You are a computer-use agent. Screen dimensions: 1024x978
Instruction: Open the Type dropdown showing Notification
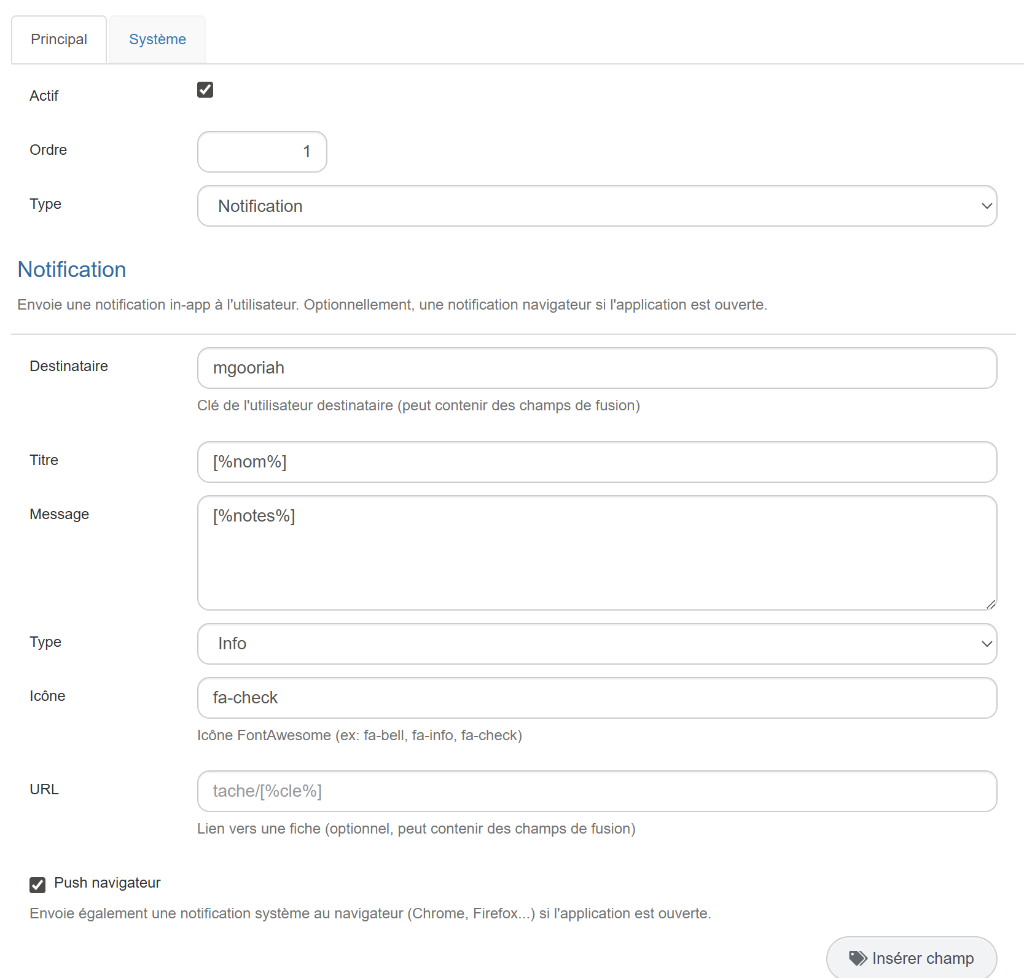tap(596, 206)
